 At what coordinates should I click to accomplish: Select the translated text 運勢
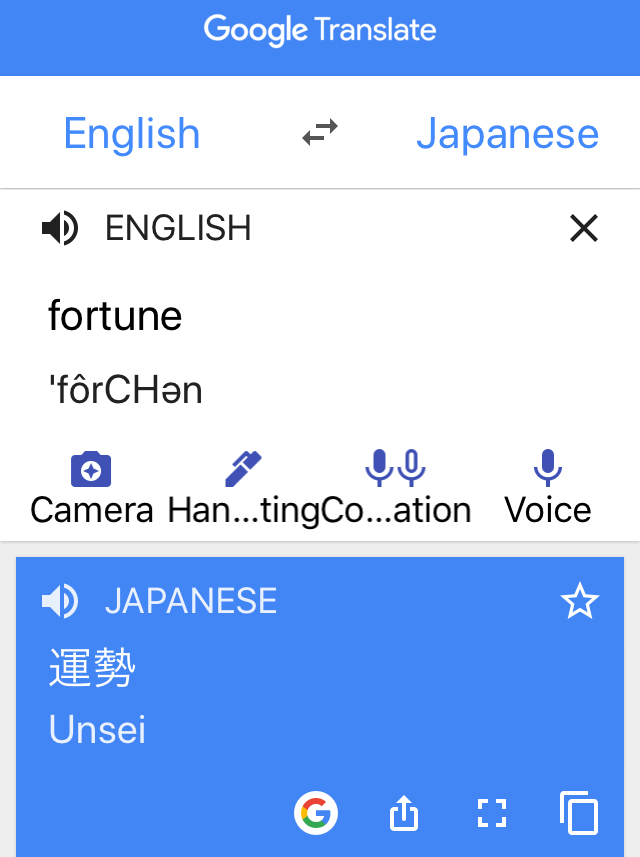click(92, 667)
